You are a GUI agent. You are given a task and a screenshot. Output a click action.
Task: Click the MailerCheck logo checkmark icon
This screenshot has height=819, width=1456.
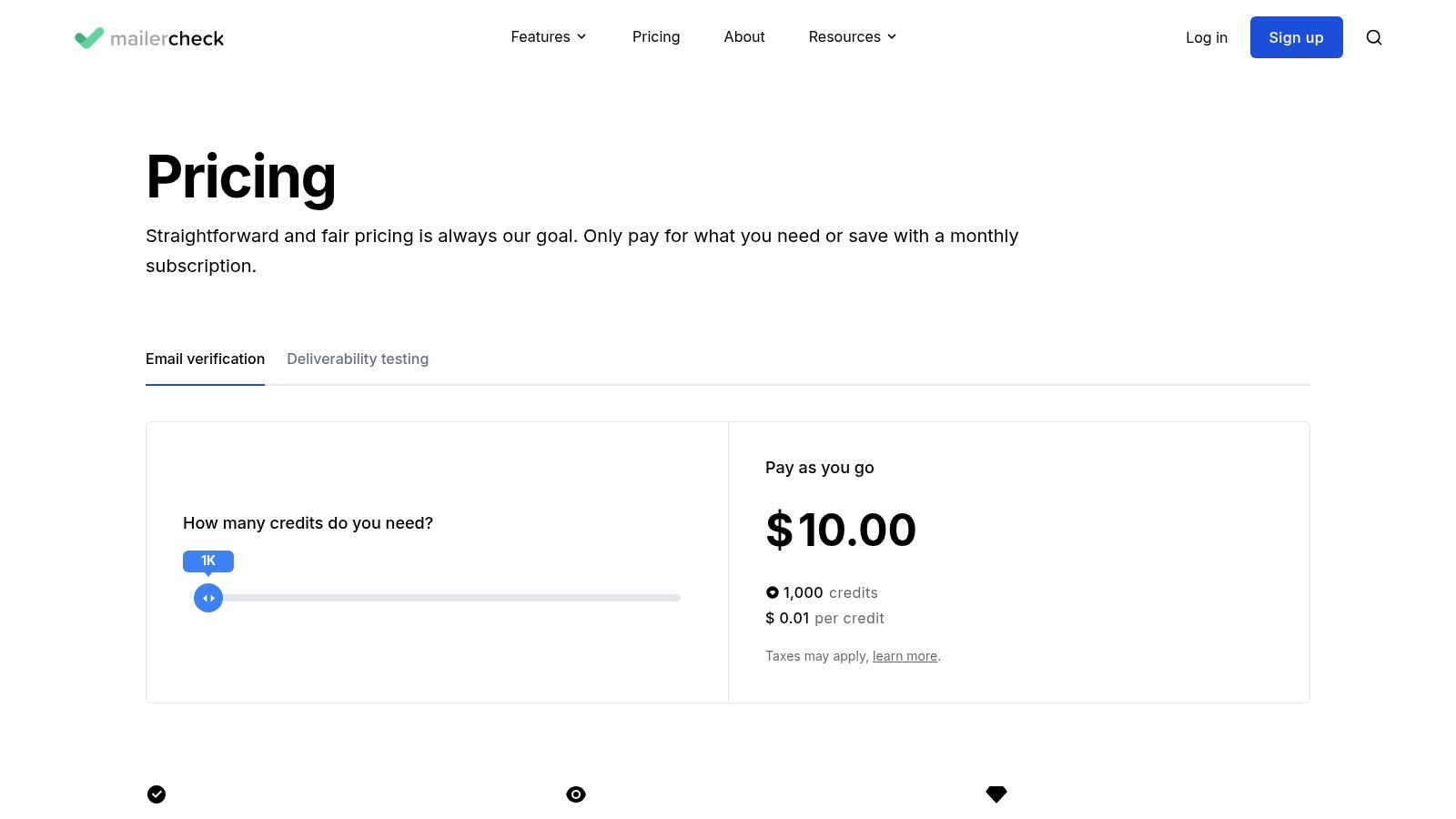coord(89,37)
